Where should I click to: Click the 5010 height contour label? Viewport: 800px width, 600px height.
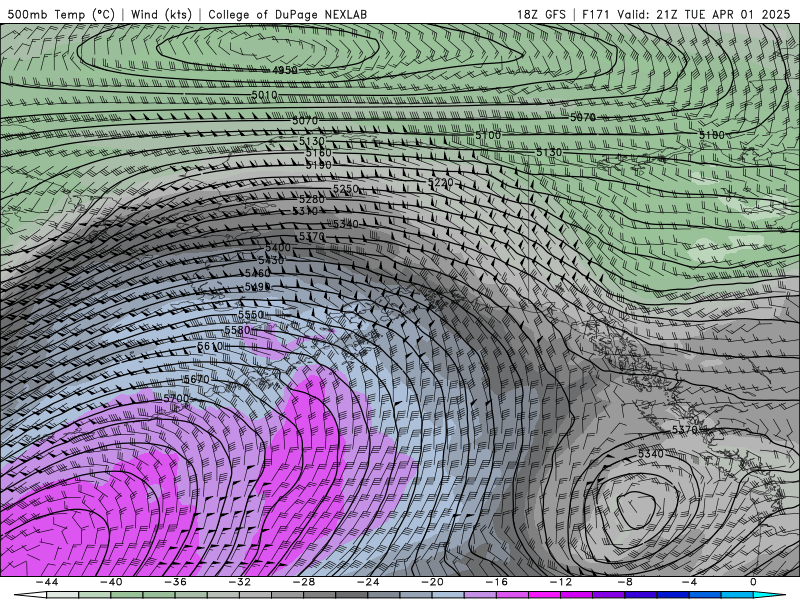point(264,95)
